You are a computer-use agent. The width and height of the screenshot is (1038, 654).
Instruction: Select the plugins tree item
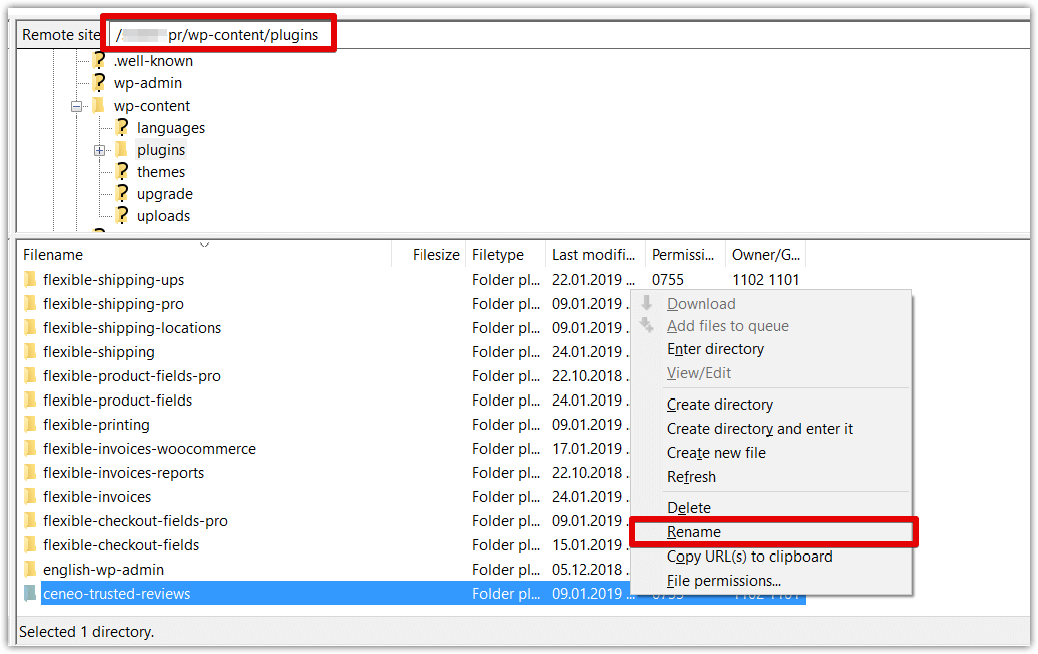161,150
